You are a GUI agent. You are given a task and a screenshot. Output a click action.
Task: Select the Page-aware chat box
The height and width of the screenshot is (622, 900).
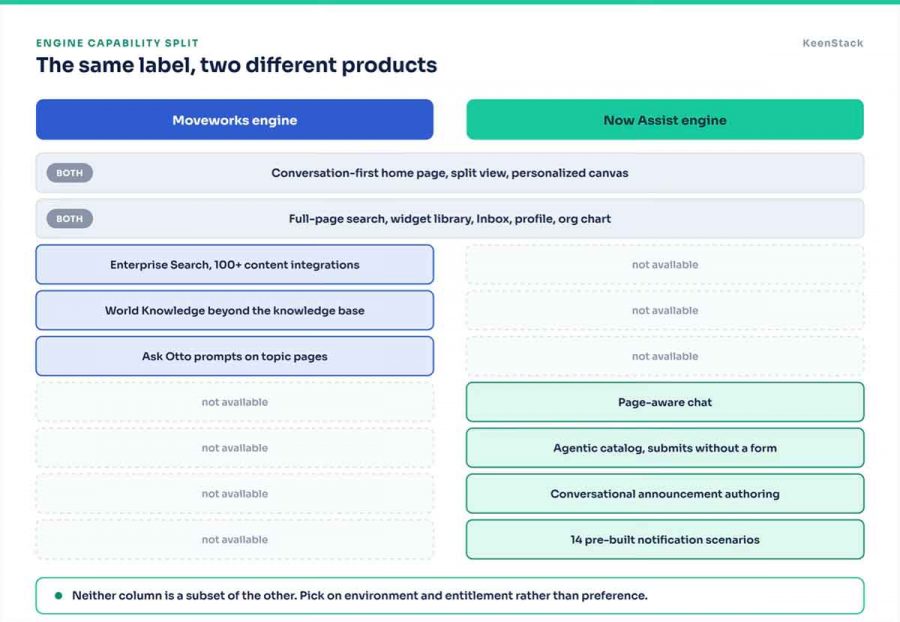(665, 402)
